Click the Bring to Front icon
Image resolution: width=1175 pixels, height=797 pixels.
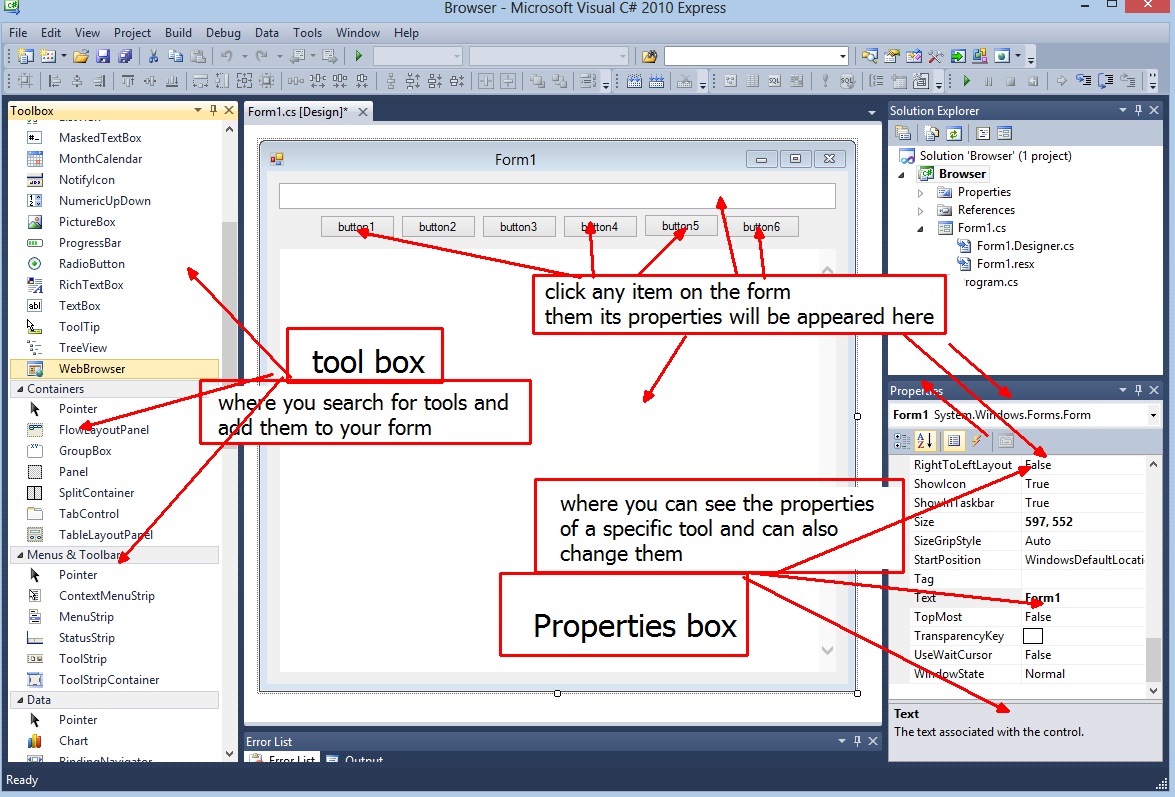(537, 81)
